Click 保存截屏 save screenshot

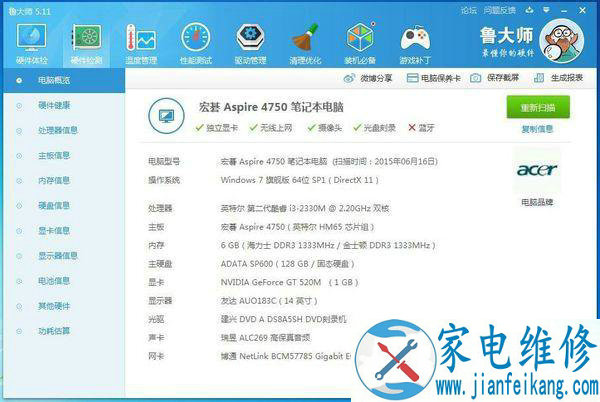coord(494,78)
